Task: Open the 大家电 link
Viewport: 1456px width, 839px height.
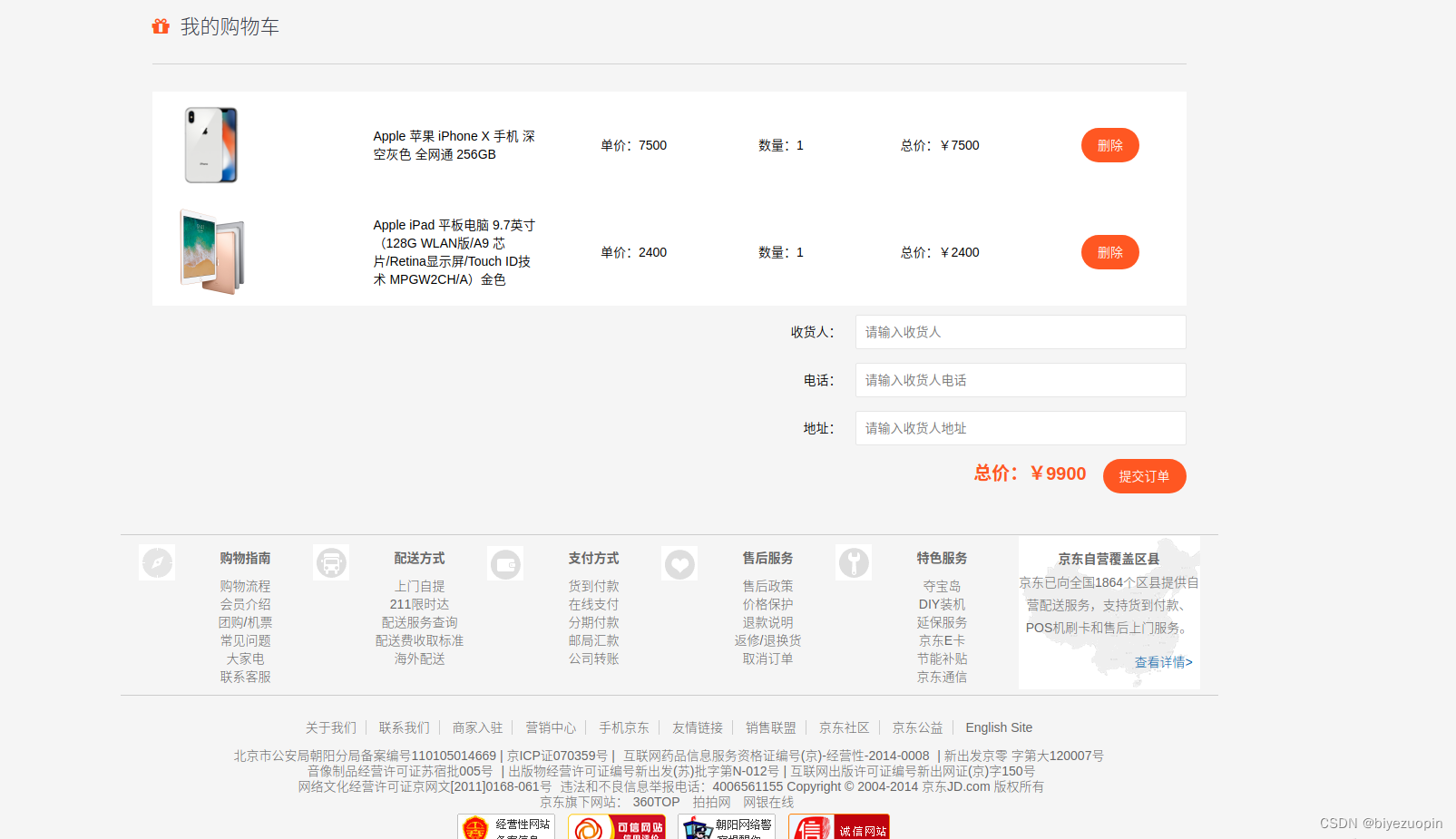Action: [x=246, y=659]
